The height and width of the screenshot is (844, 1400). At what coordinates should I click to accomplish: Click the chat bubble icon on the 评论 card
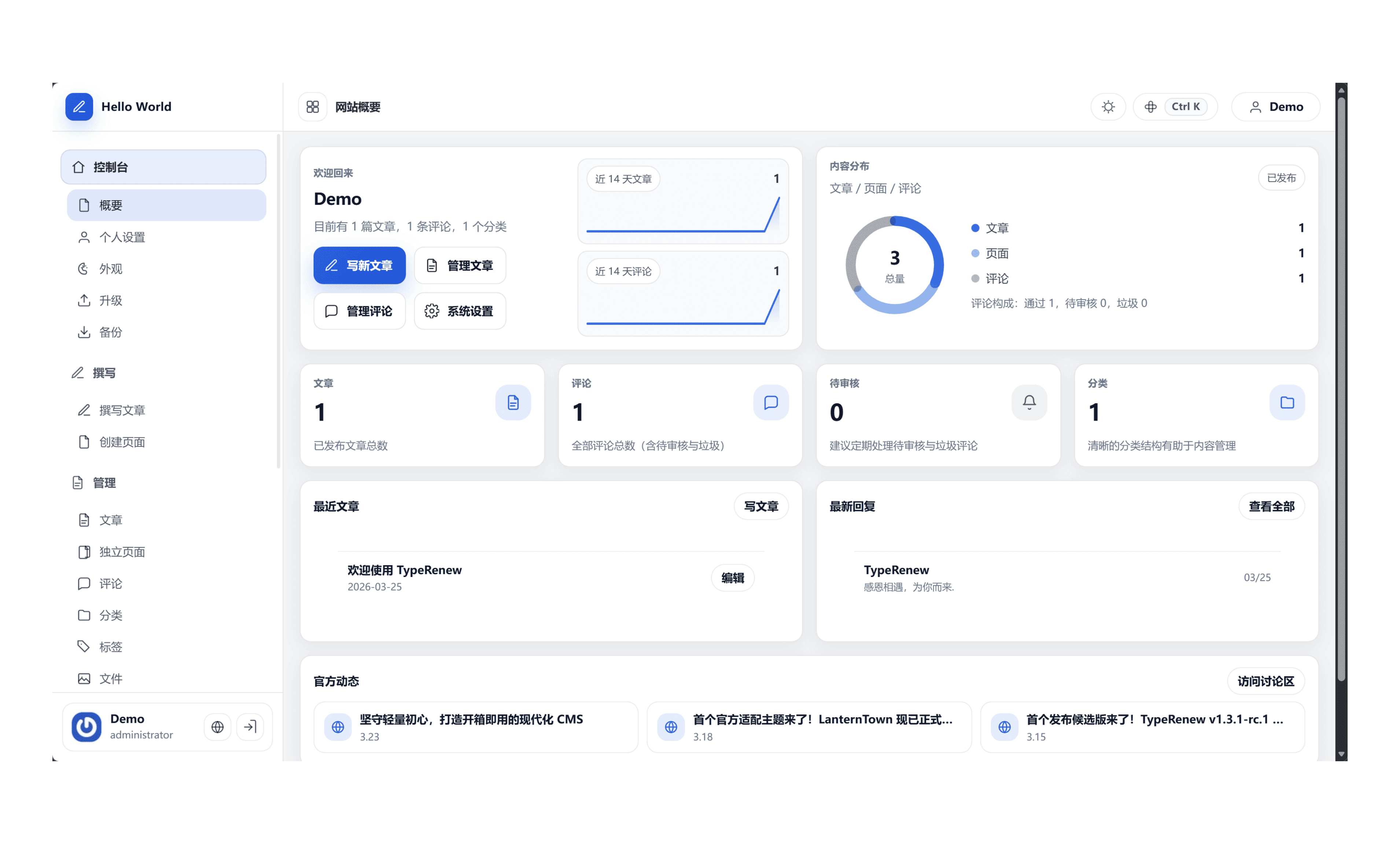[x=770, y=403]
